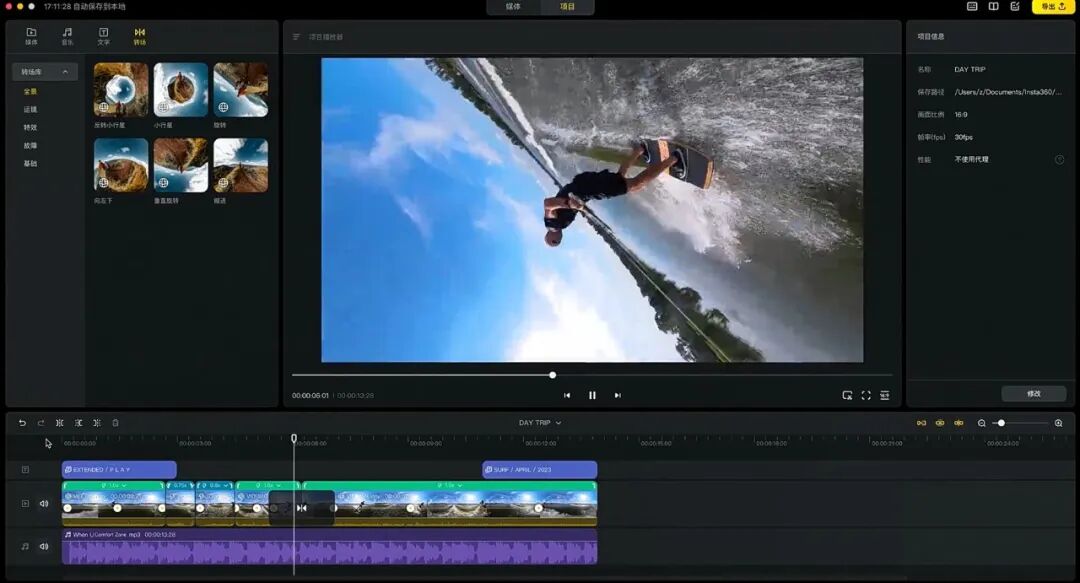Mute the music track speaker

[x=44, y=546]
